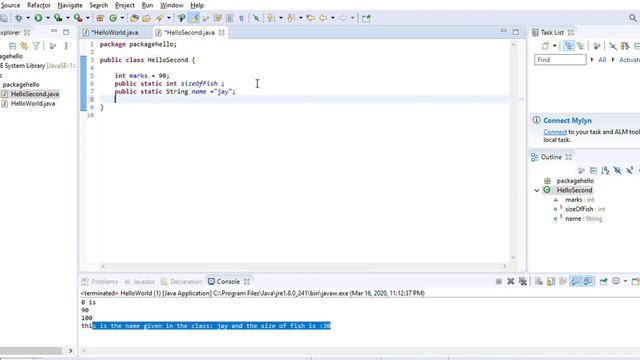Open the Project menu
Viewport: 640px width, 360px height.
tap(124, 5)
